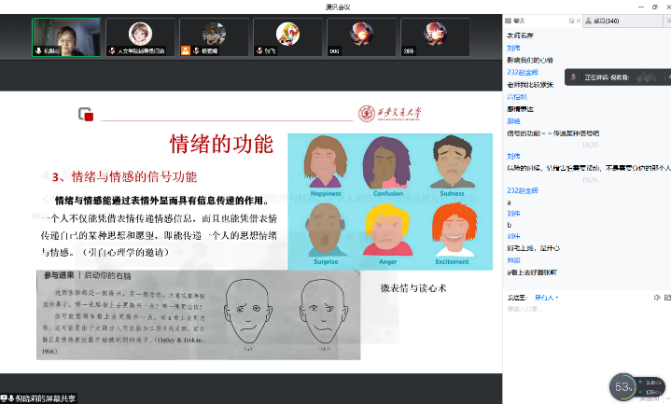This screenshot has height=404, width=671.
Task: Restore the Tencent Meeting window size
Action: [x=655, y=7]
